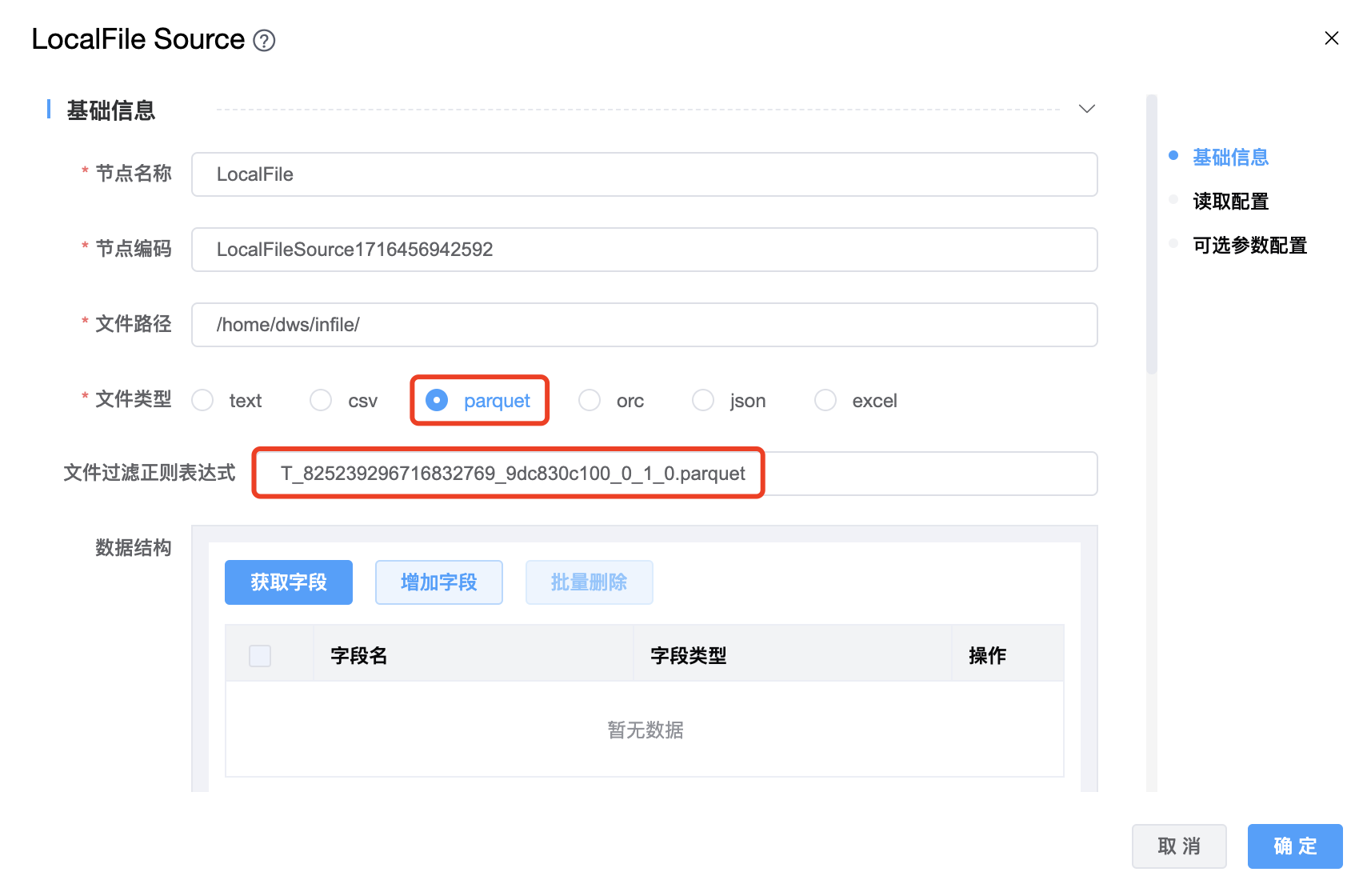The image size is (1371, 896).
Task: Jump to 基础信息 in the side navigation
Action: pos(1230,157)
